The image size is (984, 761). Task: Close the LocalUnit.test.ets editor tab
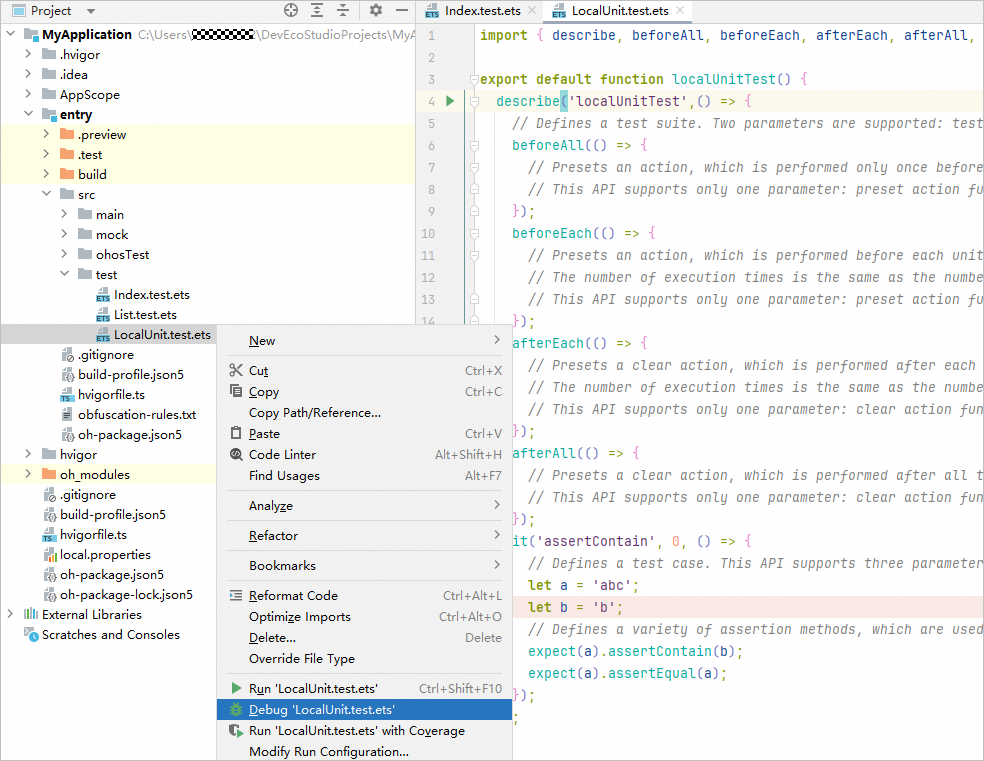click(681, 11)
